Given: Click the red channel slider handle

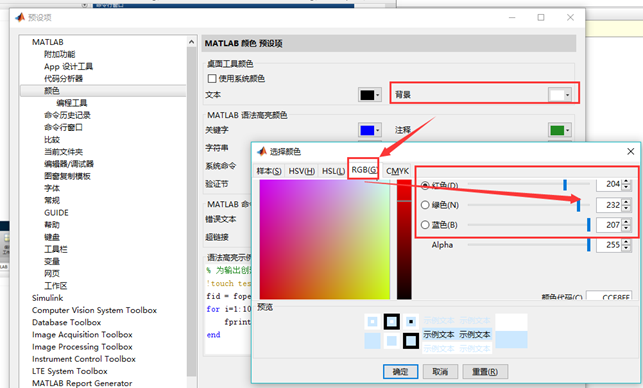Looking at the screenshot, I should coord(565,185).
